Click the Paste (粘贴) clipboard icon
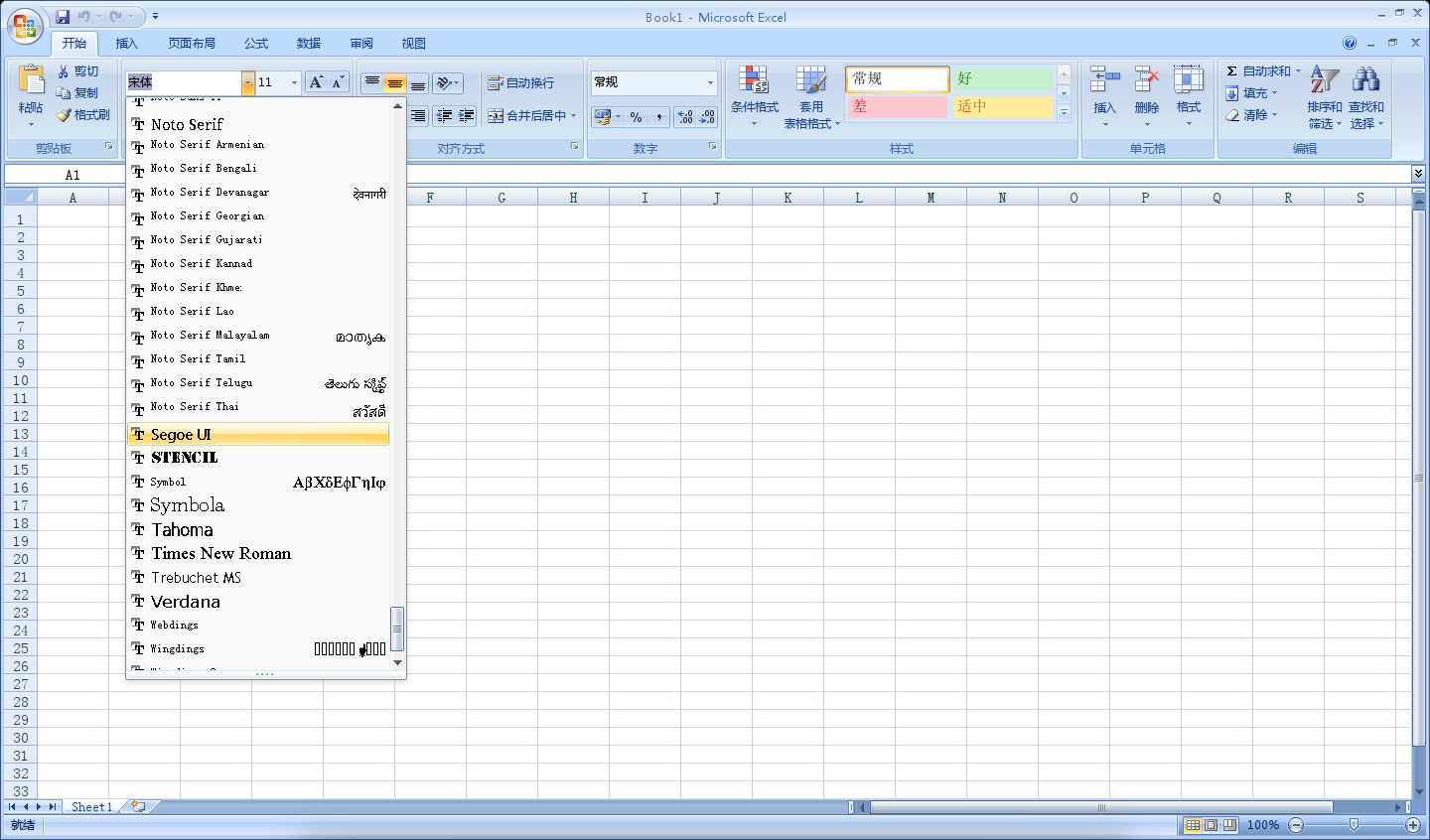The height and width of the screenshot is (840, 1430). 31,80
